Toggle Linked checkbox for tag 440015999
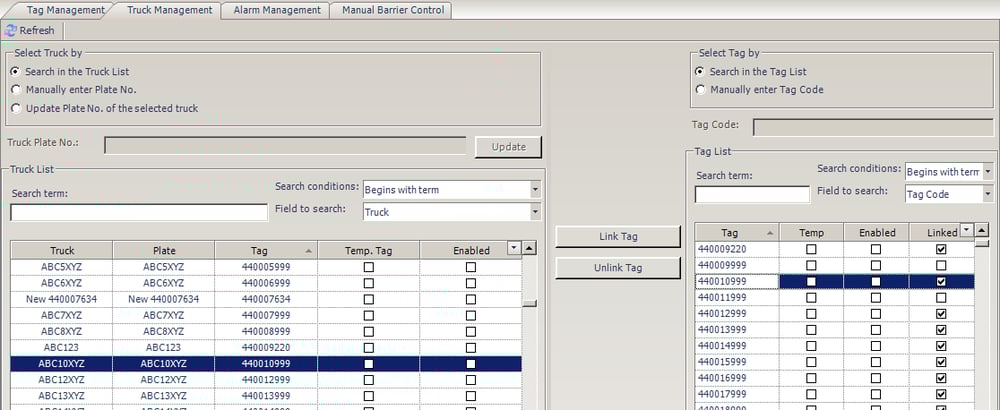This screenshot has height=410, width=1000. pyautogui.click(x=941, y=362)
